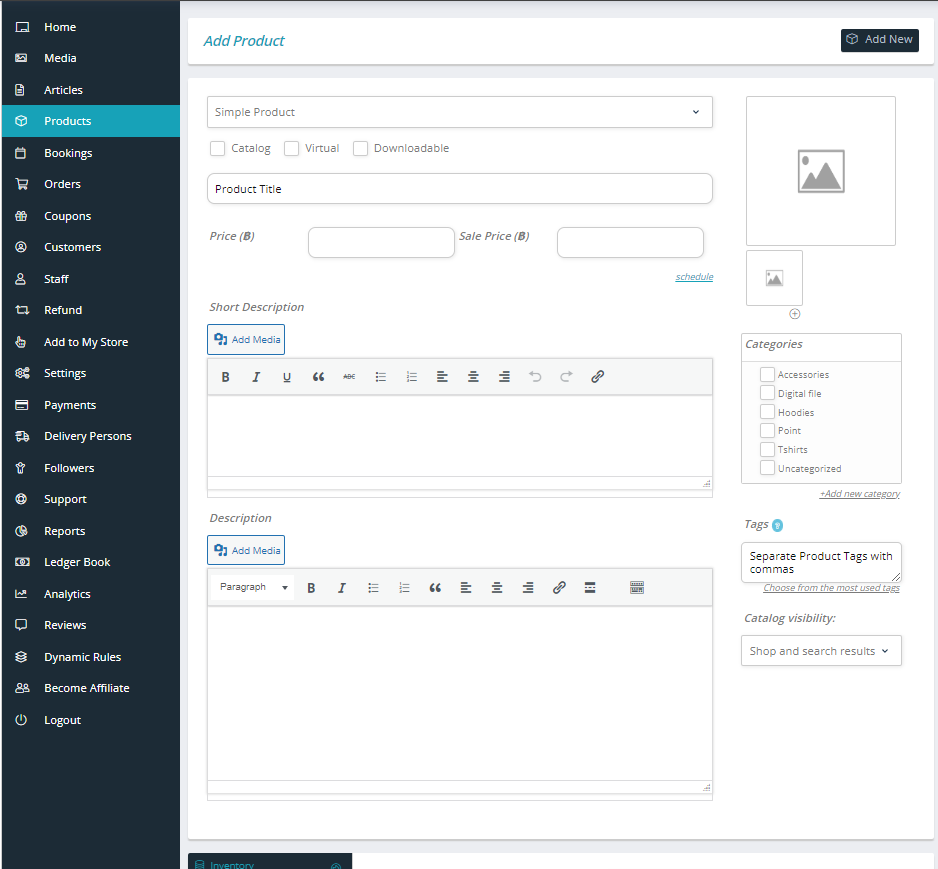Check the Downloadable option

361,149
